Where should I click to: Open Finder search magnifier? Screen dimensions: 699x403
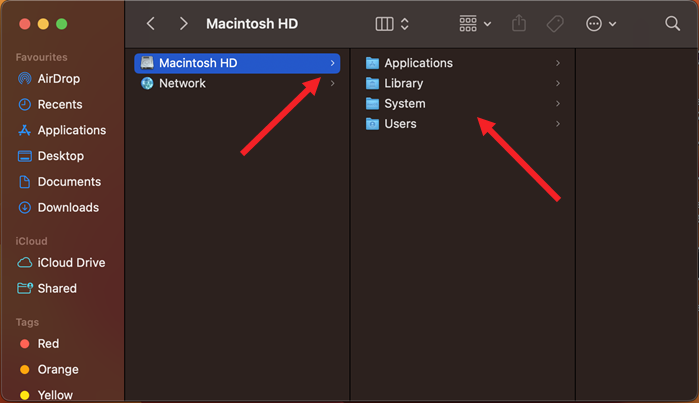672,23
